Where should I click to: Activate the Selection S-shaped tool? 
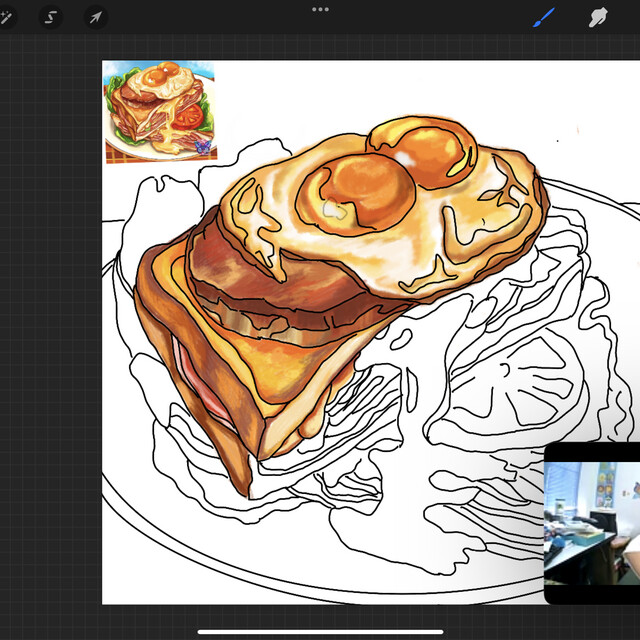pos(51,18)
